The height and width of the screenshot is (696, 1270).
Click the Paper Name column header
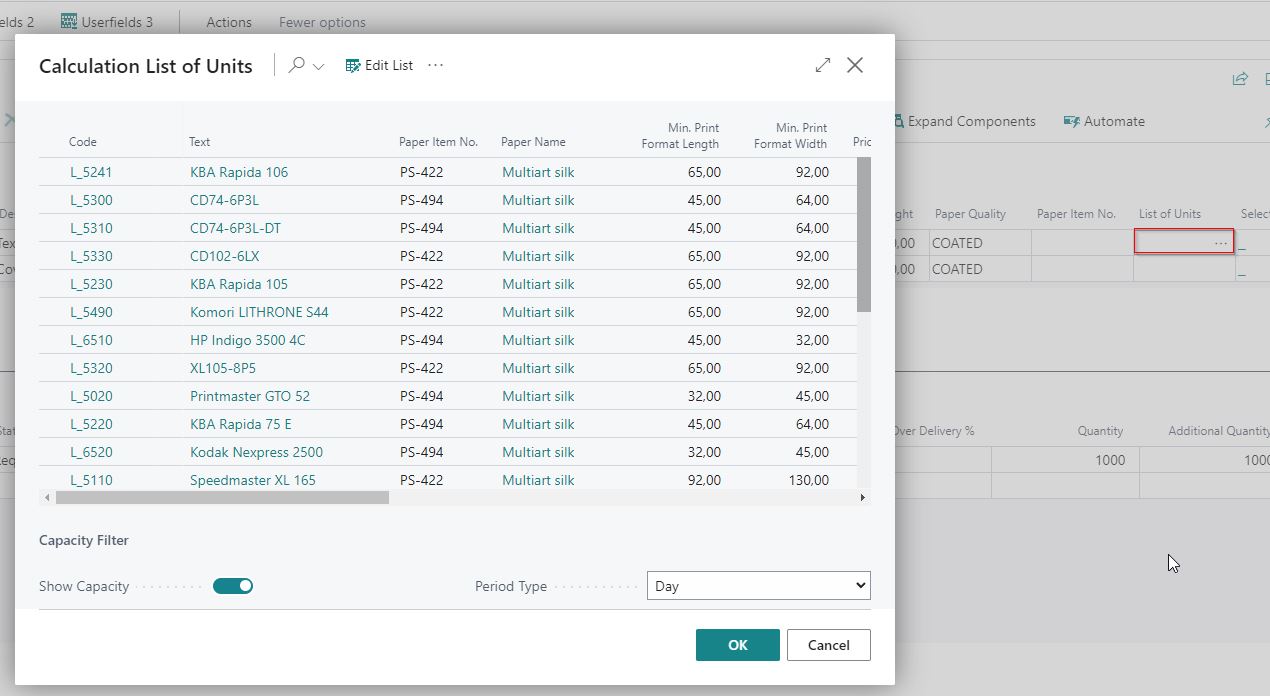point(533,142)
